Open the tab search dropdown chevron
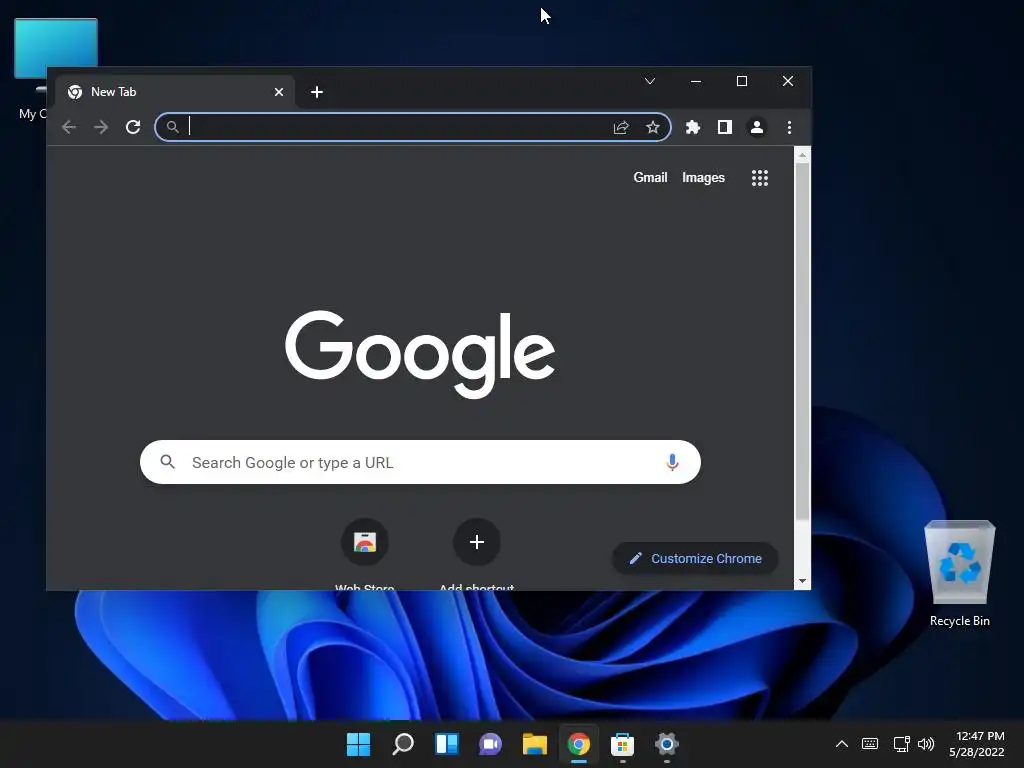Screen dimensions: 1024x768 (x=650, y=81)
